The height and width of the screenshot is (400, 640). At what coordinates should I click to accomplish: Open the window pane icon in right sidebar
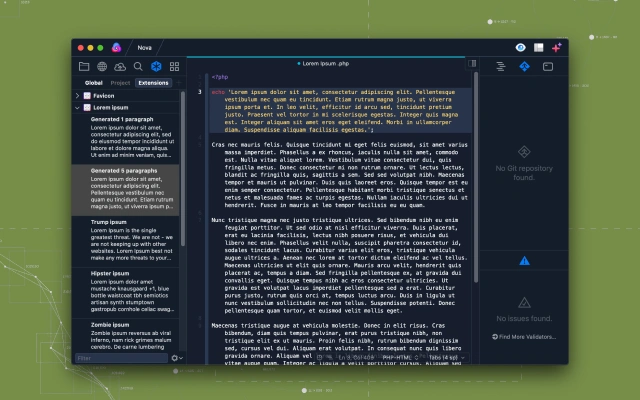pyautogui.click(x=548, y=66)
